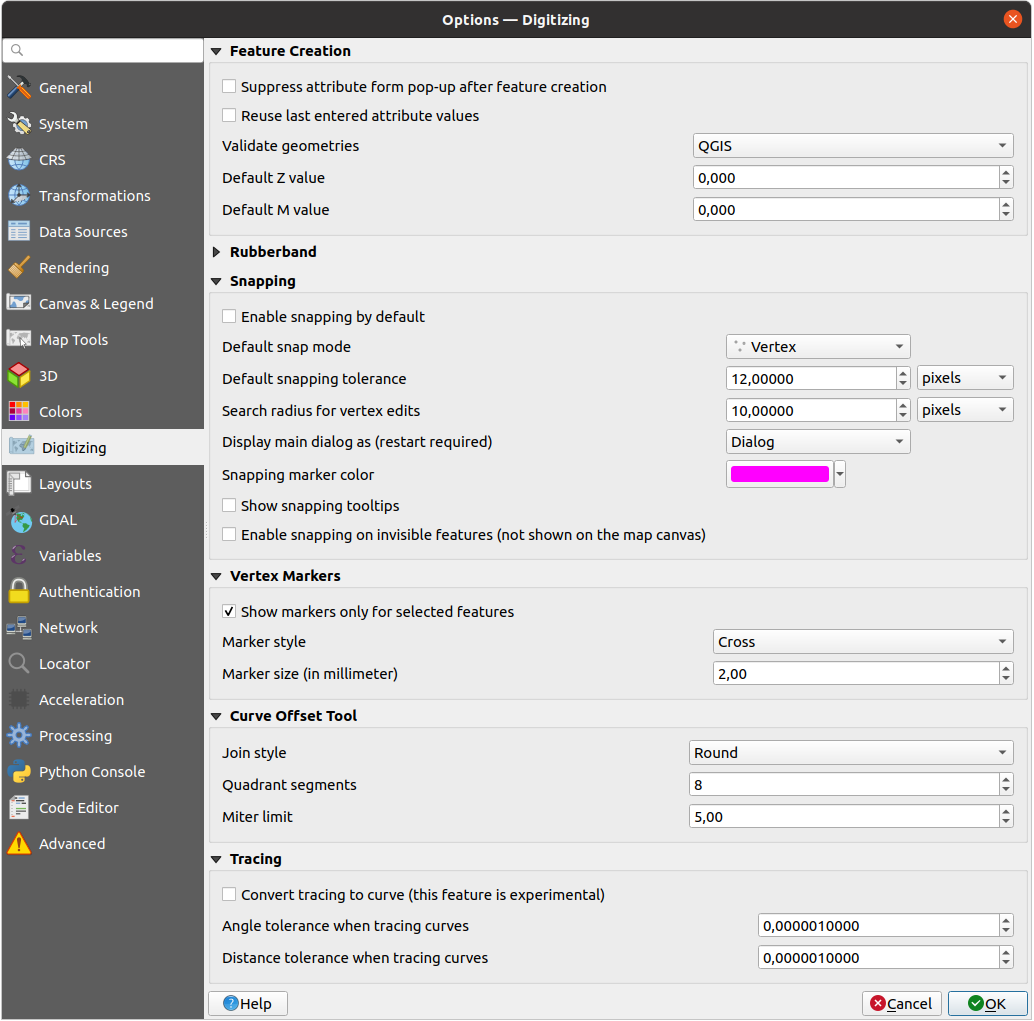The image size is (1034, 1021).
Task: Open the Advanced settings tab
Action: pyautogui.click(x=73, y=843)
